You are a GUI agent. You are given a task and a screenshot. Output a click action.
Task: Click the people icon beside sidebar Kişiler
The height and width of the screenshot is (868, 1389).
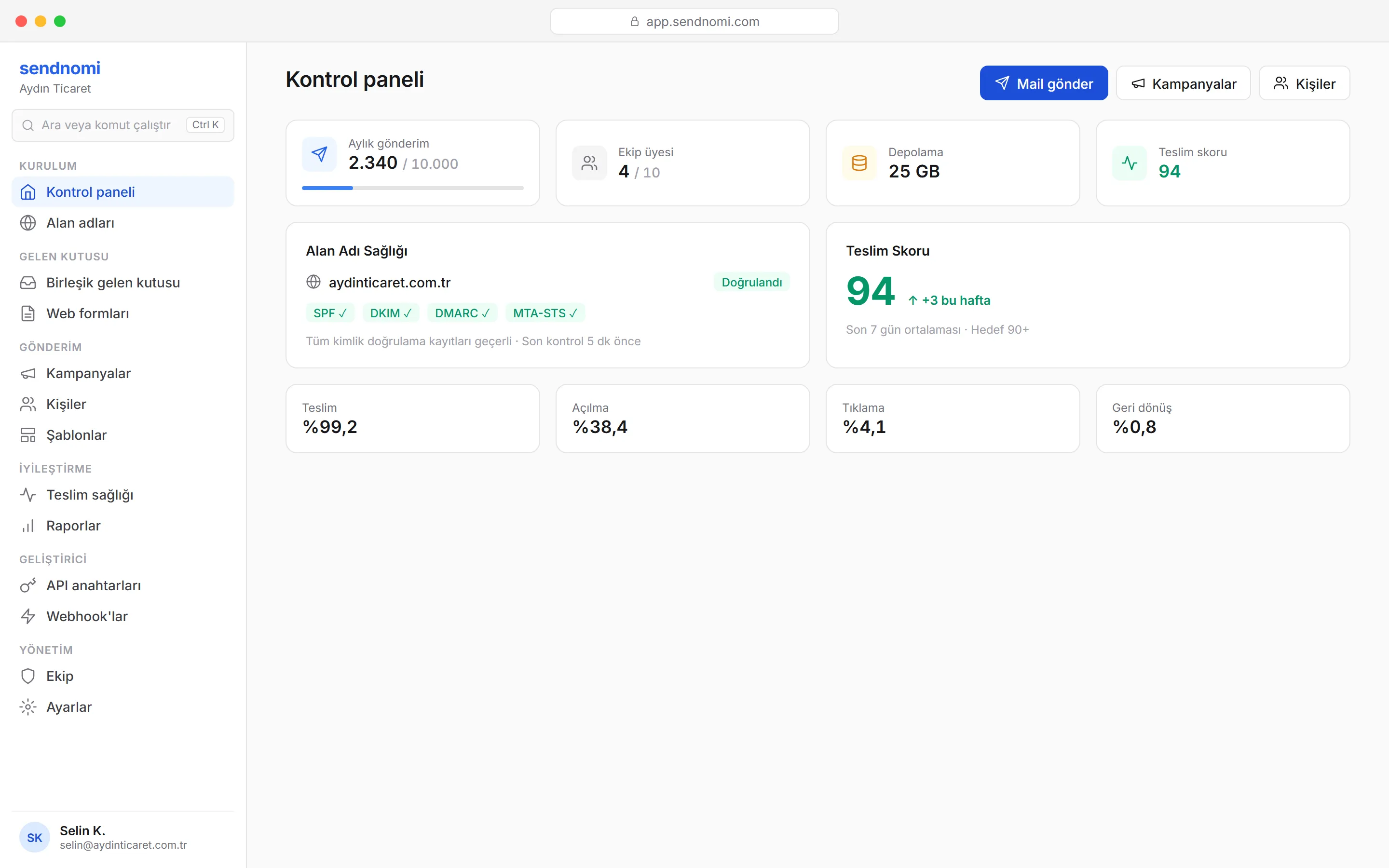(x=27, y=404)
